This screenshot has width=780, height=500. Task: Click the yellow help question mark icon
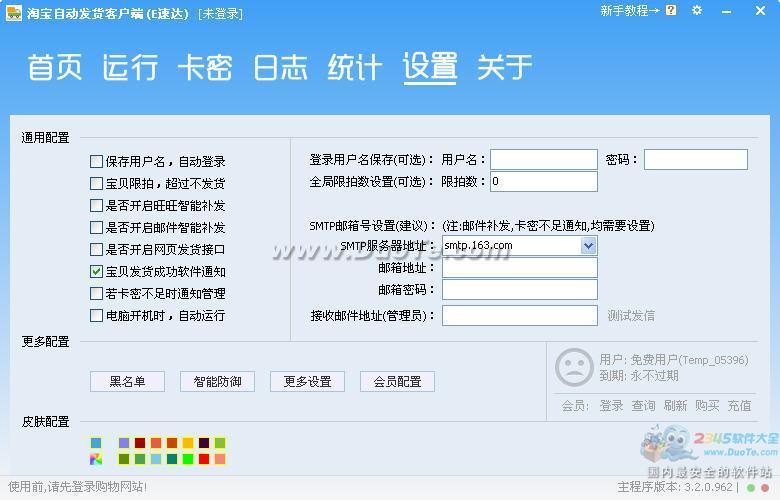(x=671, y=11)
